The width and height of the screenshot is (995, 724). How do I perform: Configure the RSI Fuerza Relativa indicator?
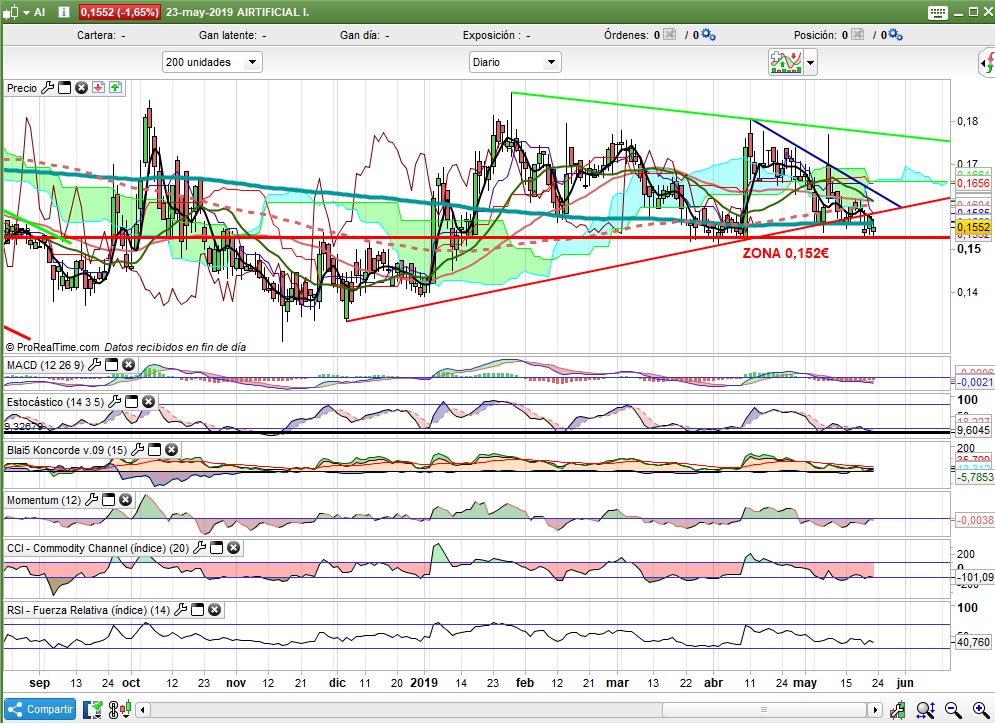pos(182,609)
